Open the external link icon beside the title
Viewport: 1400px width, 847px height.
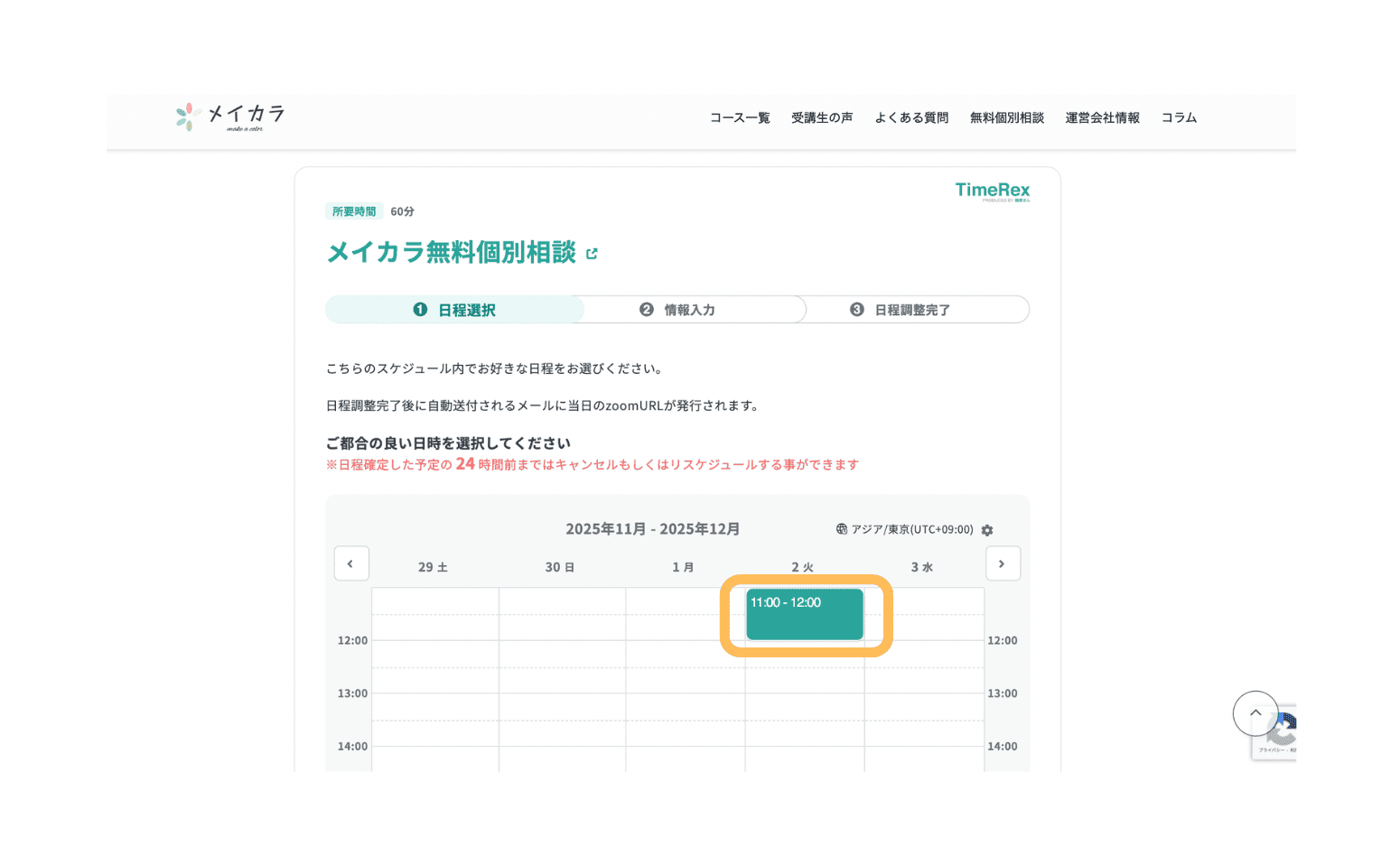[x=592, y=254]
